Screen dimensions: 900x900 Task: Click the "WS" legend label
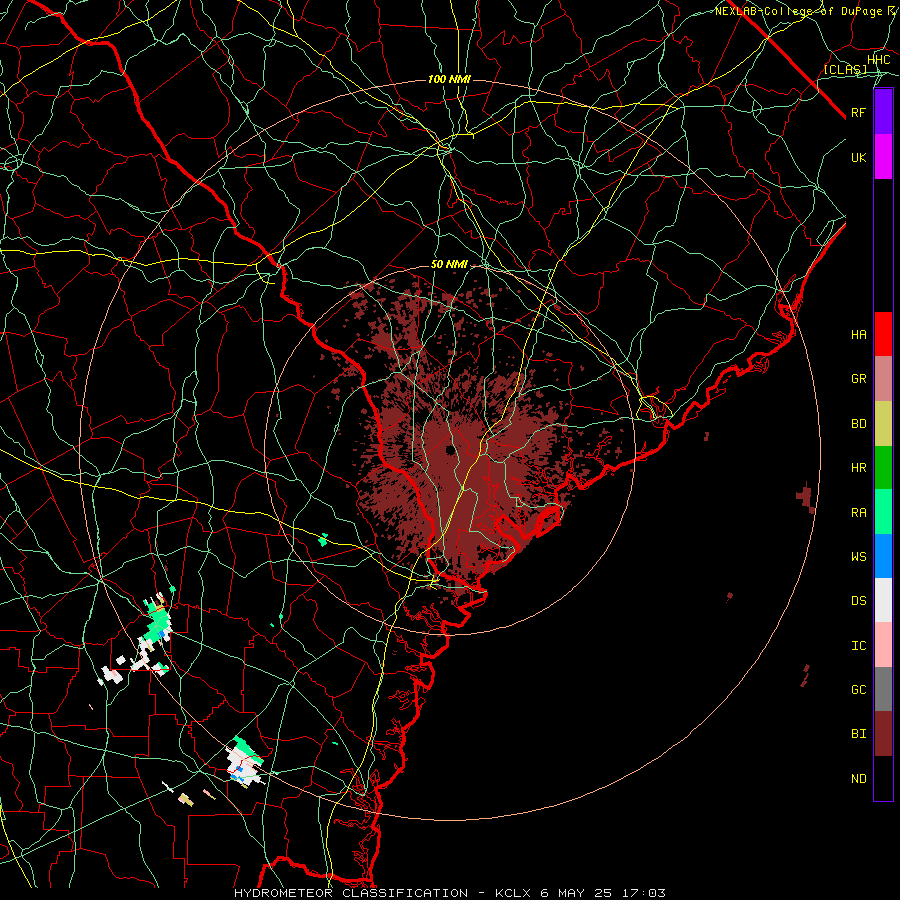tap(858, 557)
